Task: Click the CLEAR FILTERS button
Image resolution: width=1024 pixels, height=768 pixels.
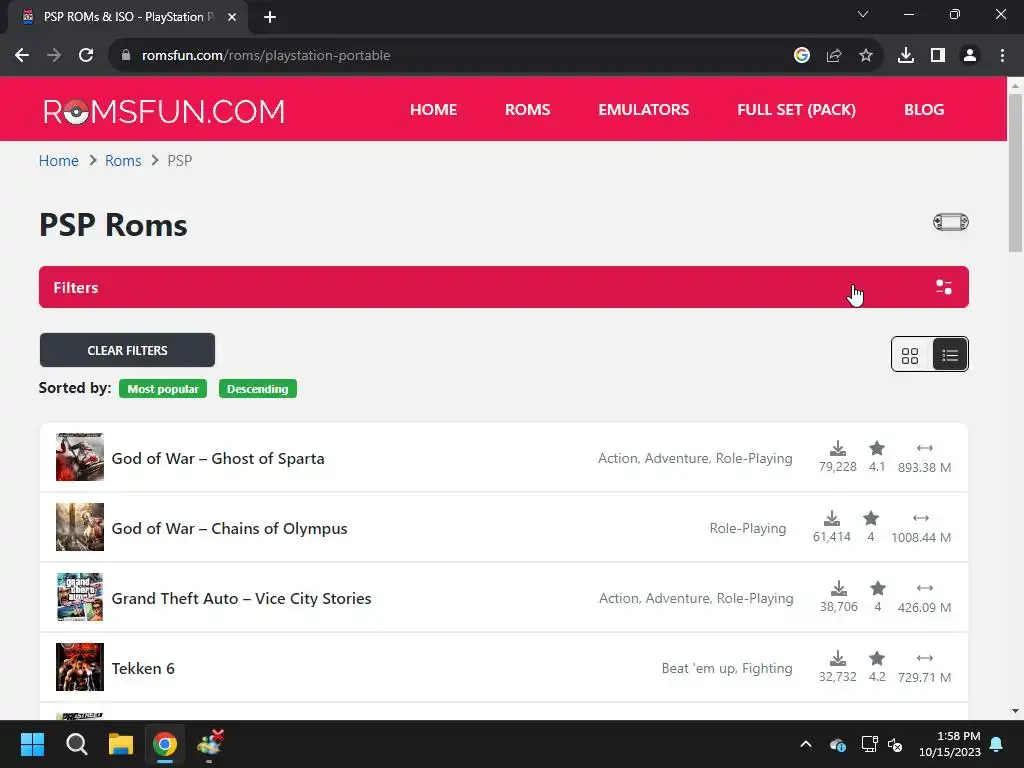Action: [x=127, y=351]
